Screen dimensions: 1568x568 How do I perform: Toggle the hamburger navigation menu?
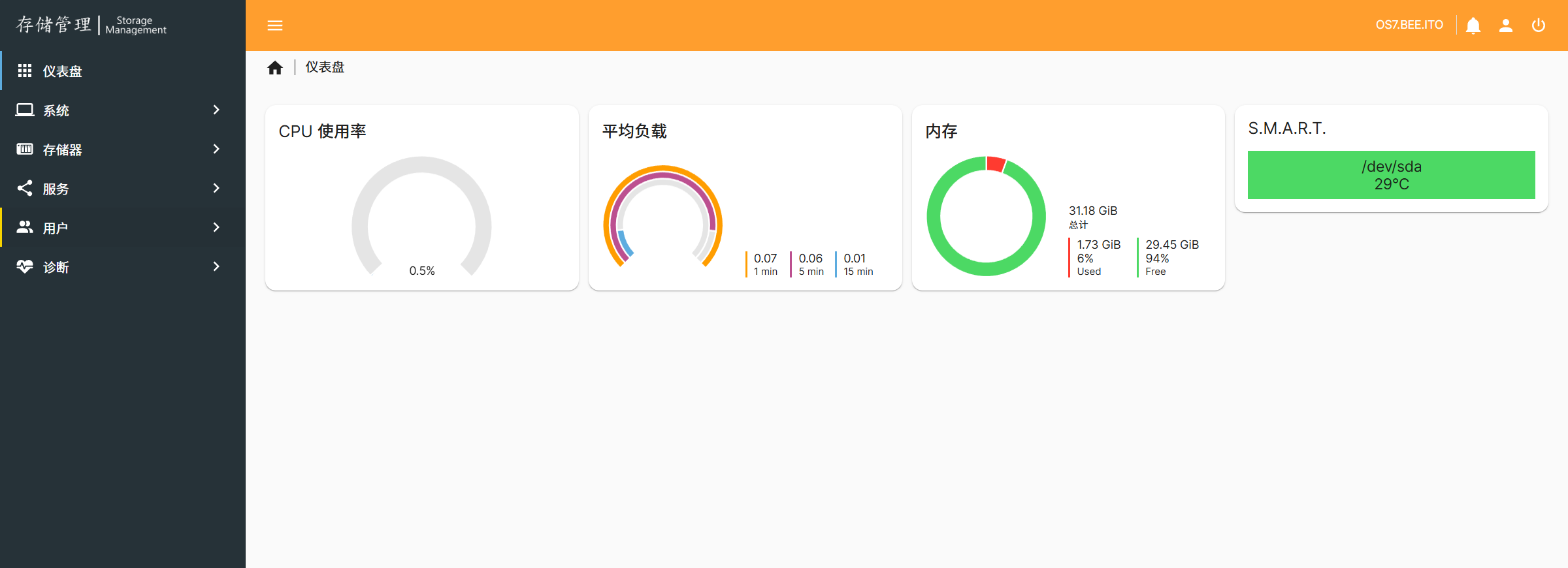click(275, 25)
